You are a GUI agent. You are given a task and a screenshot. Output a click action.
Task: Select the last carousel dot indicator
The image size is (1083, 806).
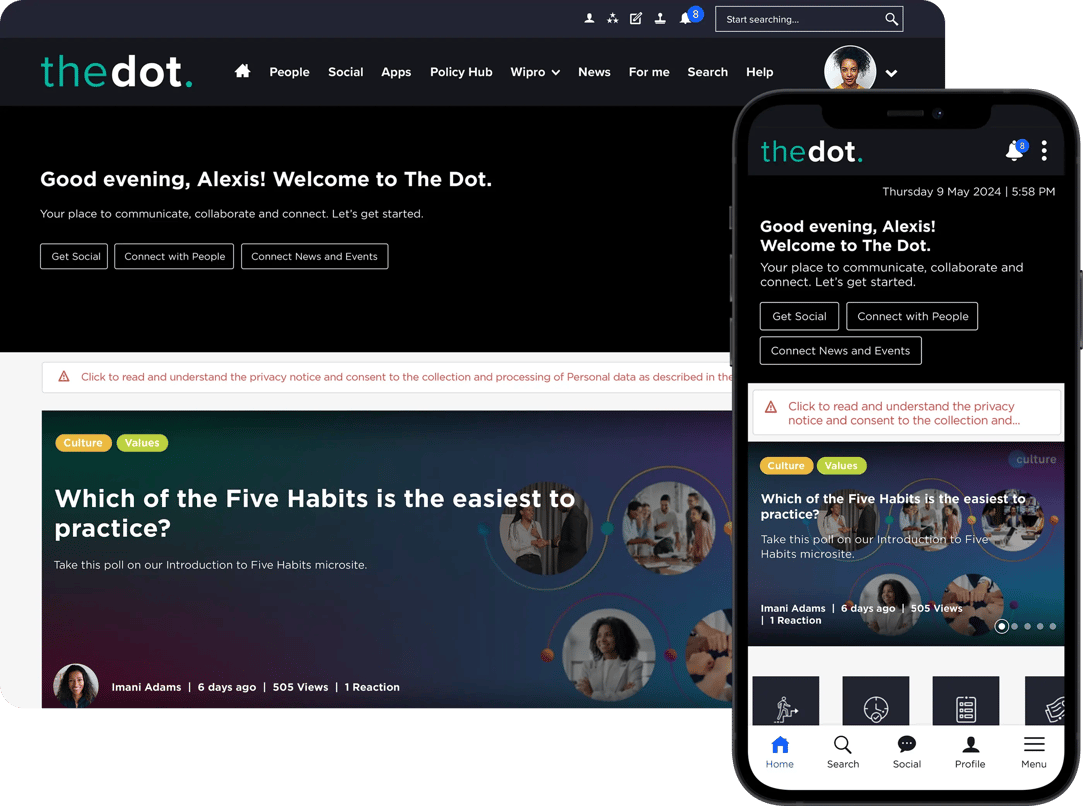[1053, 626]
